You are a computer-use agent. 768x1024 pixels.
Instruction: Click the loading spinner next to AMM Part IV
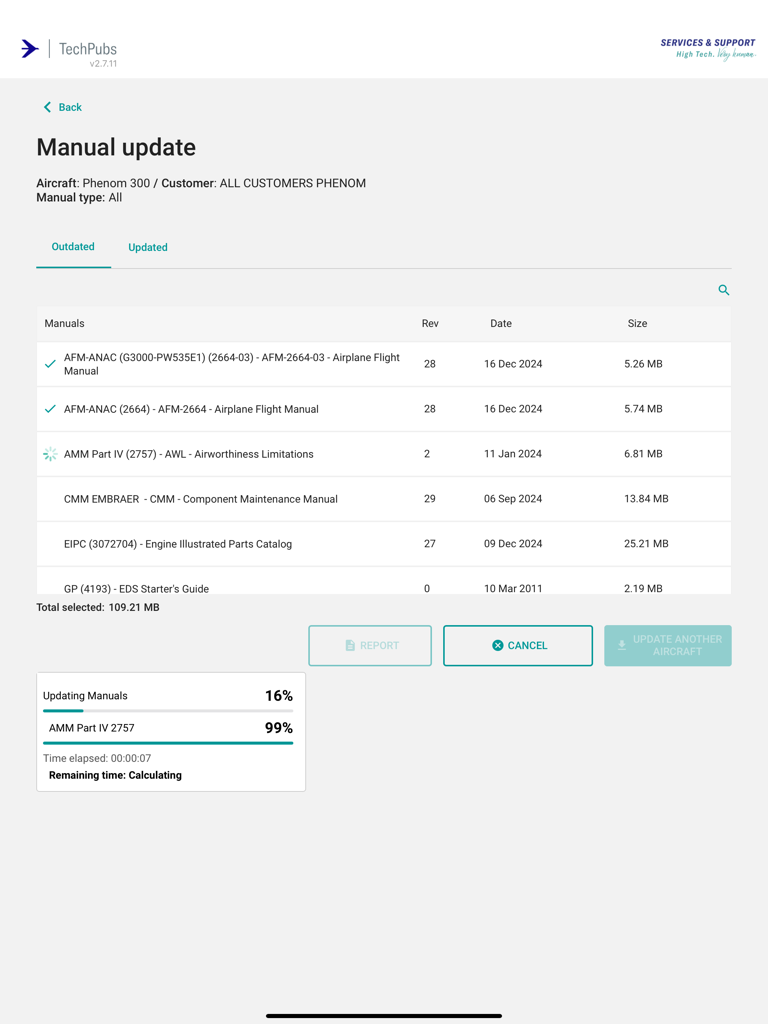pos(50,454)
